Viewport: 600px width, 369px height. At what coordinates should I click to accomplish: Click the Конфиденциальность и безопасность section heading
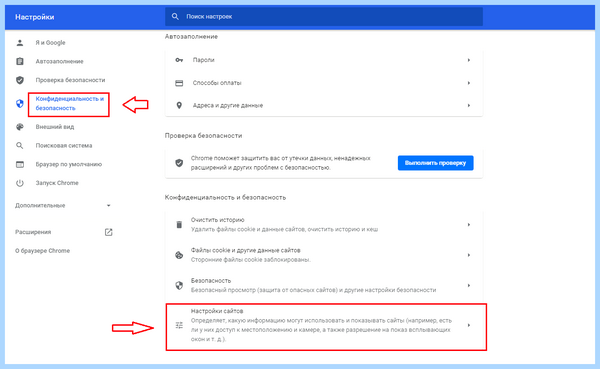click(225, 198)
